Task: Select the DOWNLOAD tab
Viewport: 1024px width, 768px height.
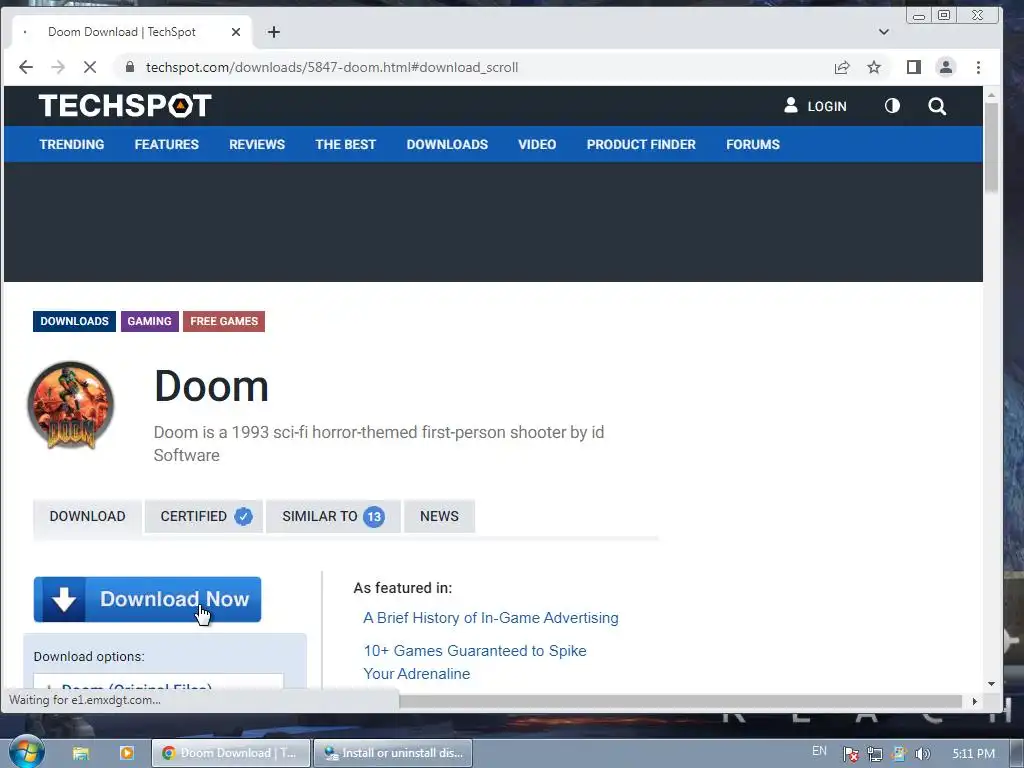Action: [x=88, y=516]
